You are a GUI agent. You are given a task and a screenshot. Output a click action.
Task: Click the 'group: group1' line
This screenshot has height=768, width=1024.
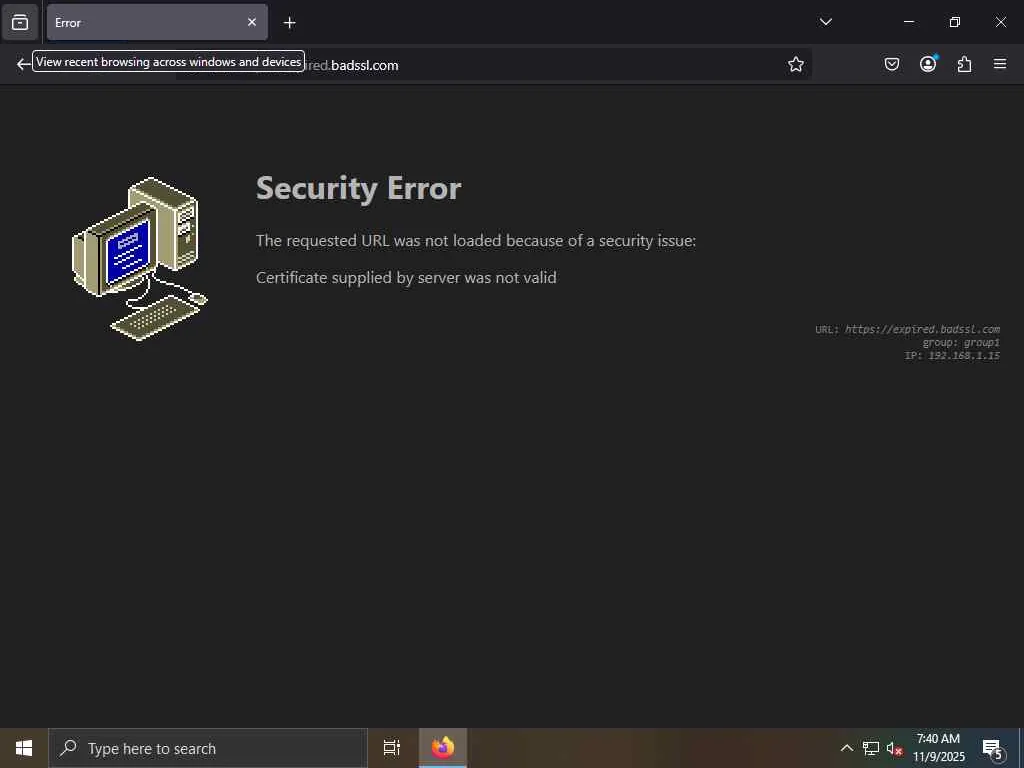[x=961, y=342]
